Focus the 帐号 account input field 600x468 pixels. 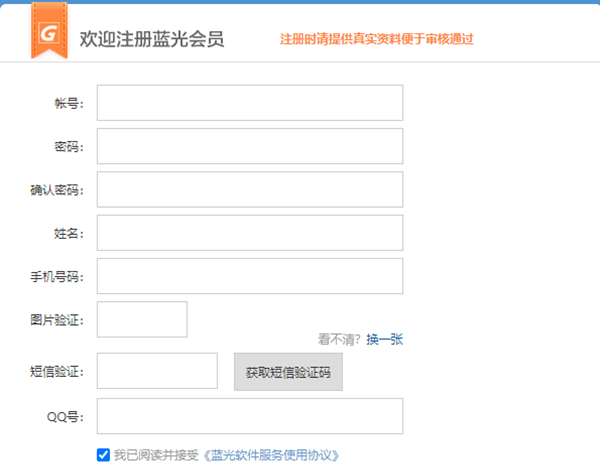coord(250,103)
